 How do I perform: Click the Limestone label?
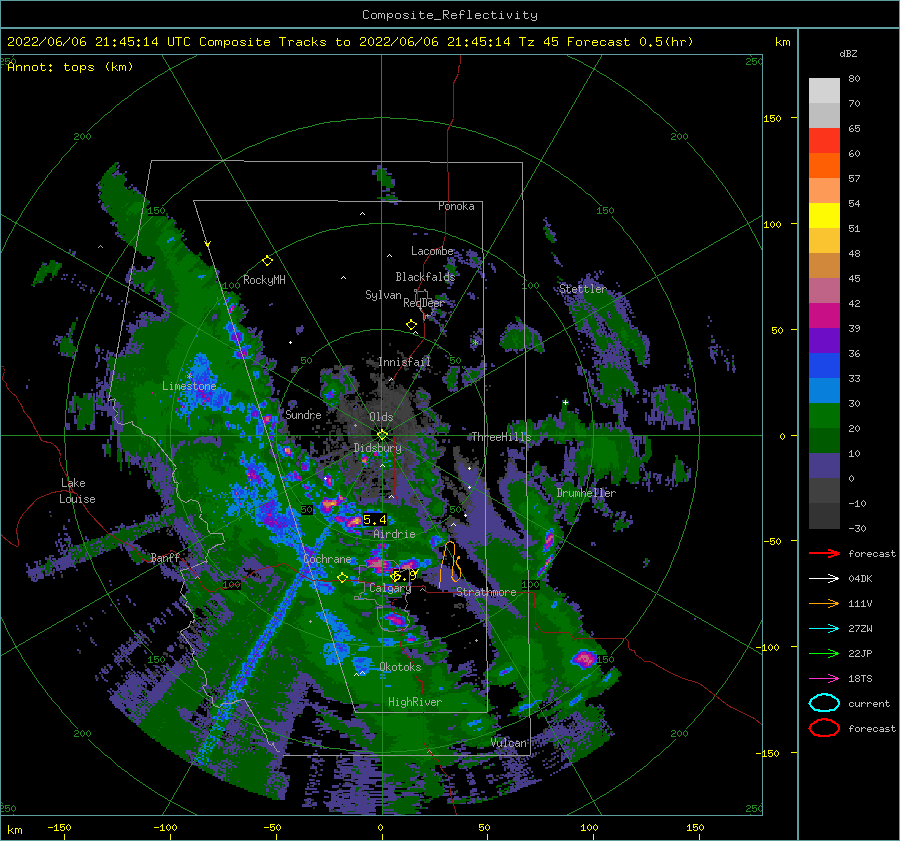coord(189,386)
